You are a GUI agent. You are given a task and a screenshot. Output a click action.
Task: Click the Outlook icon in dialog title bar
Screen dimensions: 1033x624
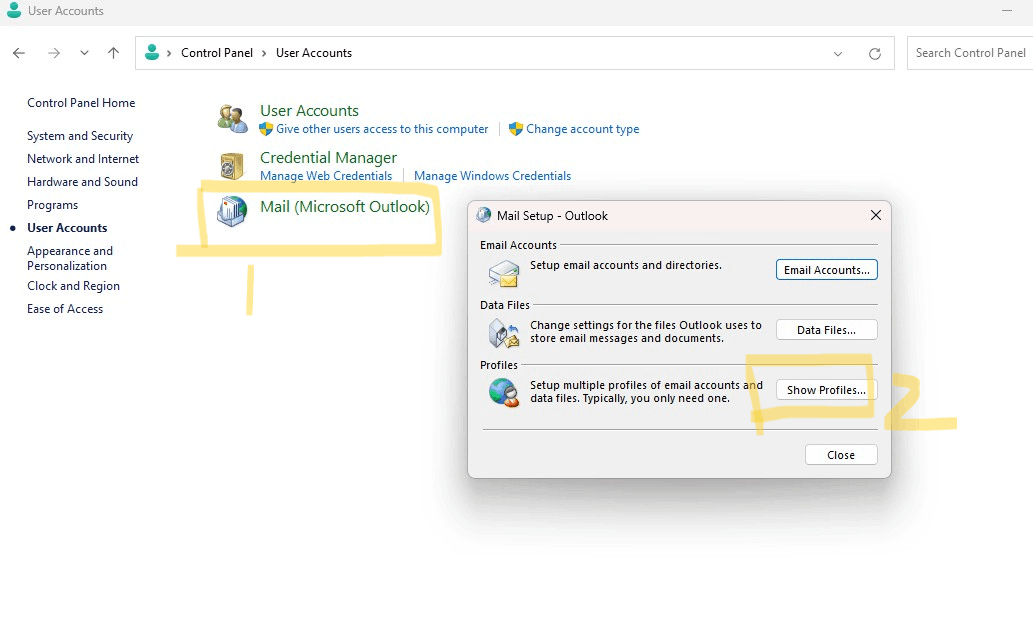point(483,215)
